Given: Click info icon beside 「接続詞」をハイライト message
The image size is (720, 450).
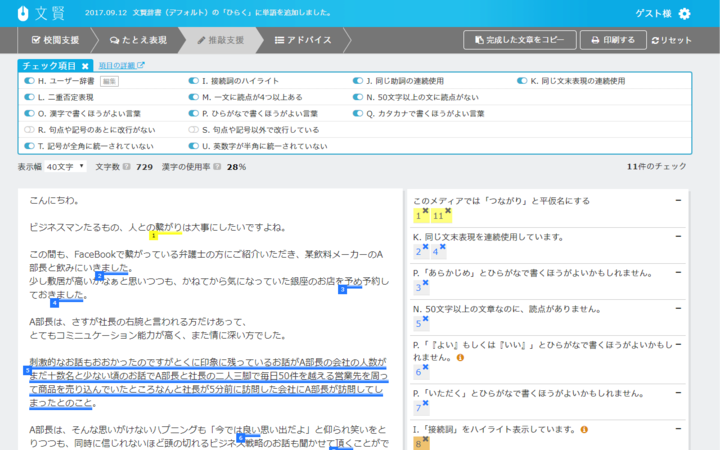Looking at the screenshot, I should (x=584, y=429).
